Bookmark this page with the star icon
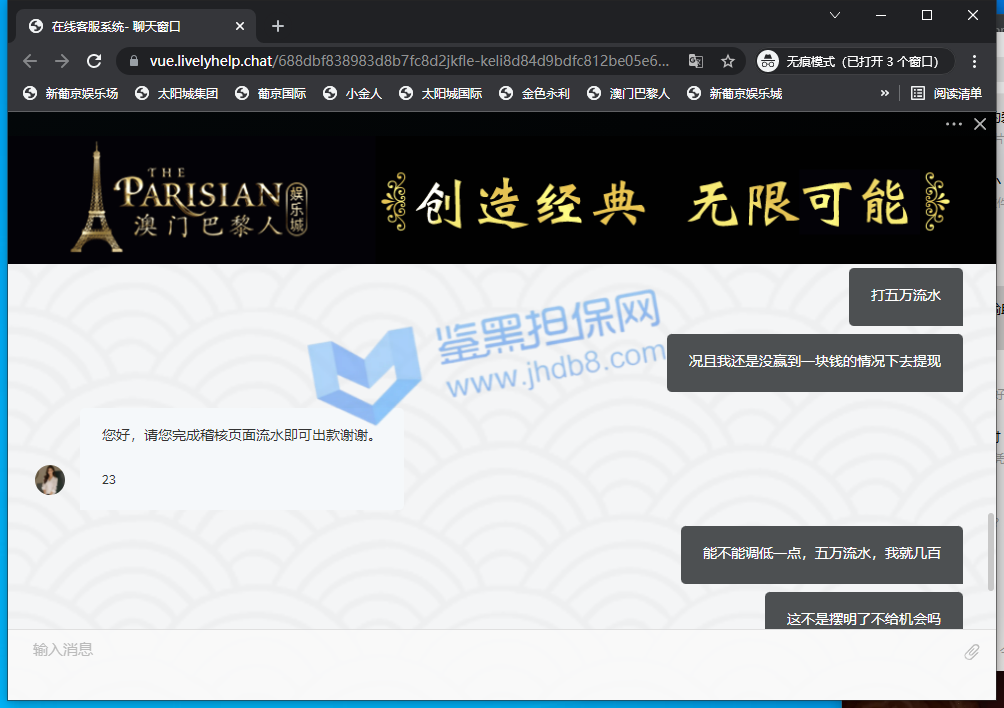 [x=728, y=61]
